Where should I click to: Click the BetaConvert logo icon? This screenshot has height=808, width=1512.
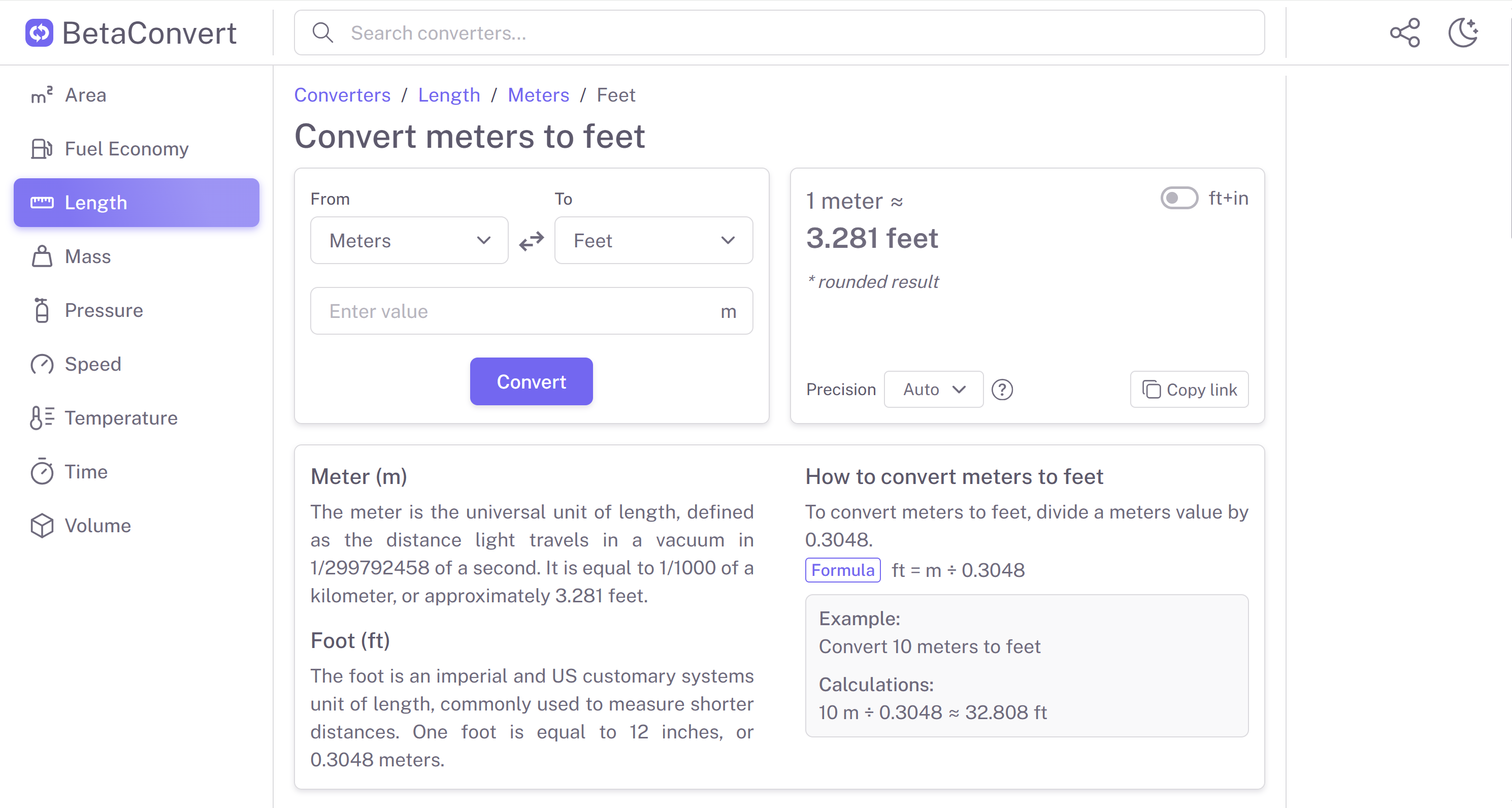(x=39, y=33)
